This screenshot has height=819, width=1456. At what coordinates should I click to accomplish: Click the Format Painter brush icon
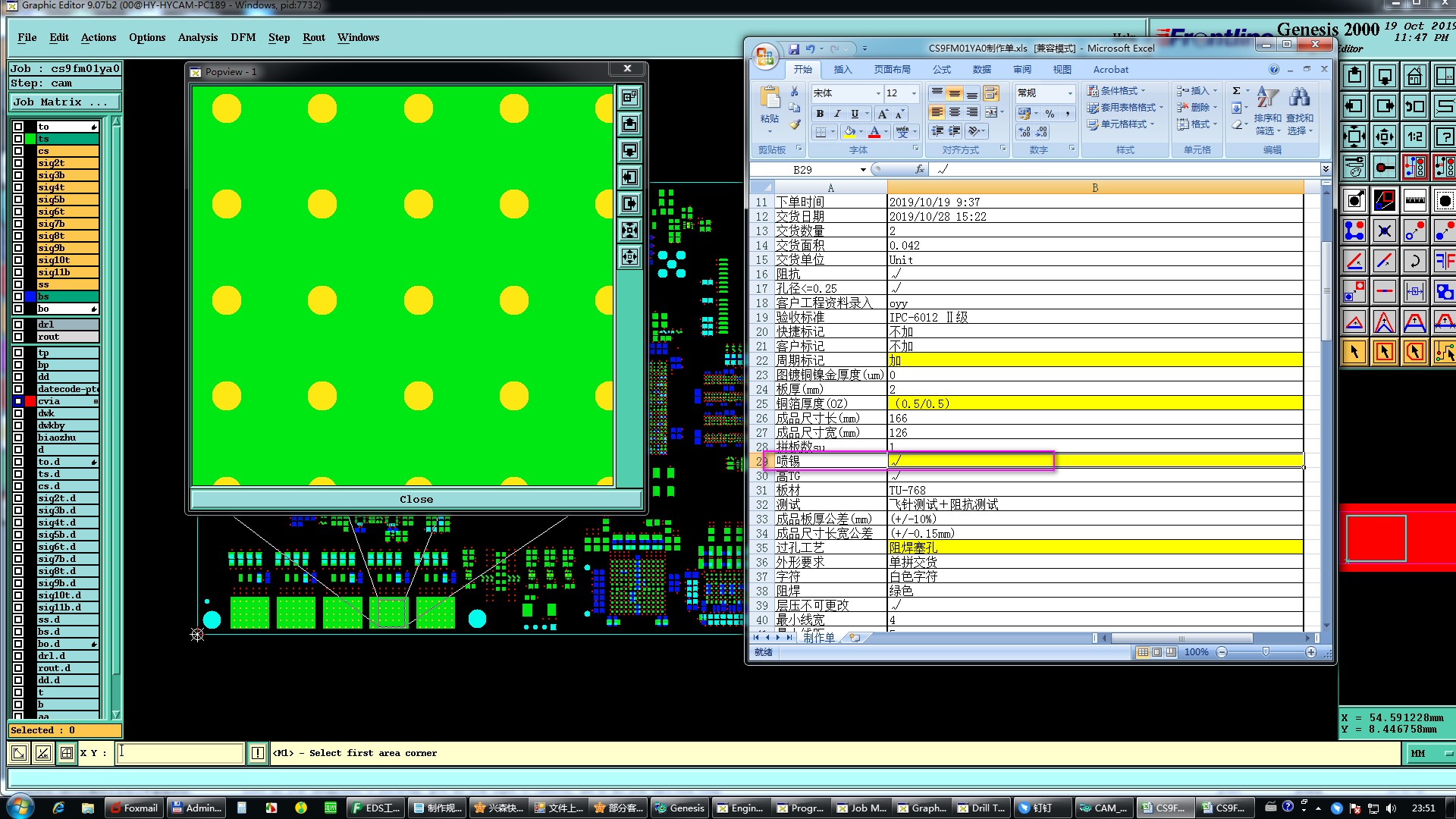tap(794, 124)
